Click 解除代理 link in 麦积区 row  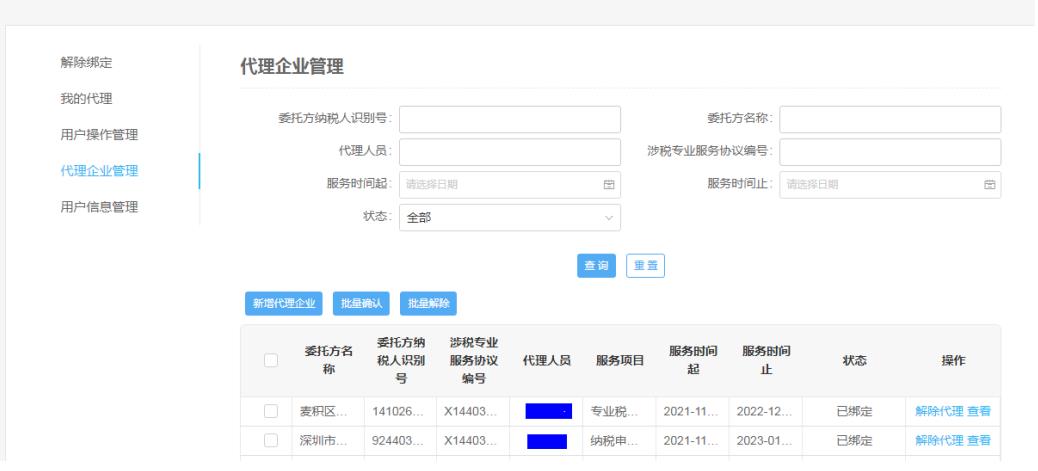click(939, 411)
